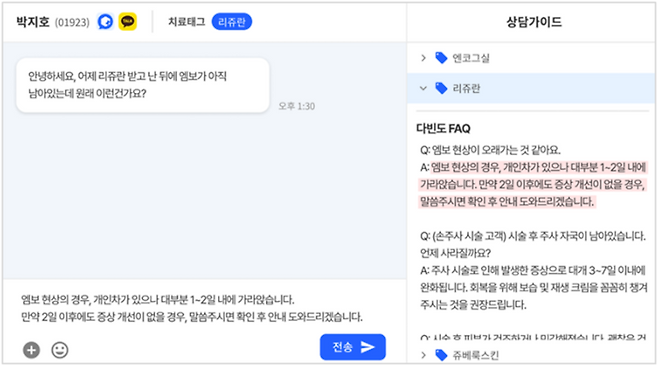Image resolution: width=658 pixels, height=366 pixels.
Task: Expand the 쥬베룩스킨 guide section
Action: coord(423,356)
